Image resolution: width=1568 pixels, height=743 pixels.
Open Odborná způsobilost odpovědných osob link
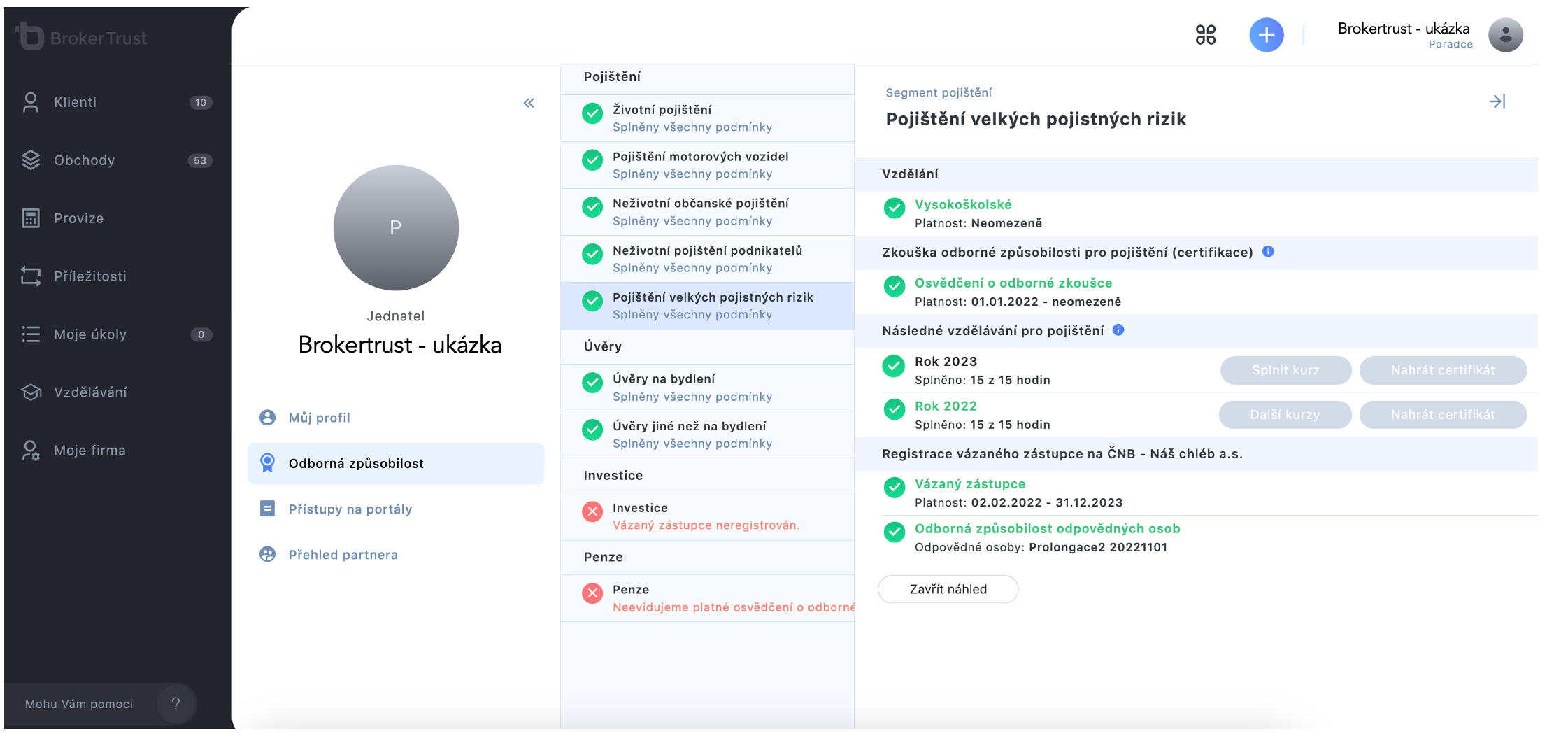point(1048,529)
